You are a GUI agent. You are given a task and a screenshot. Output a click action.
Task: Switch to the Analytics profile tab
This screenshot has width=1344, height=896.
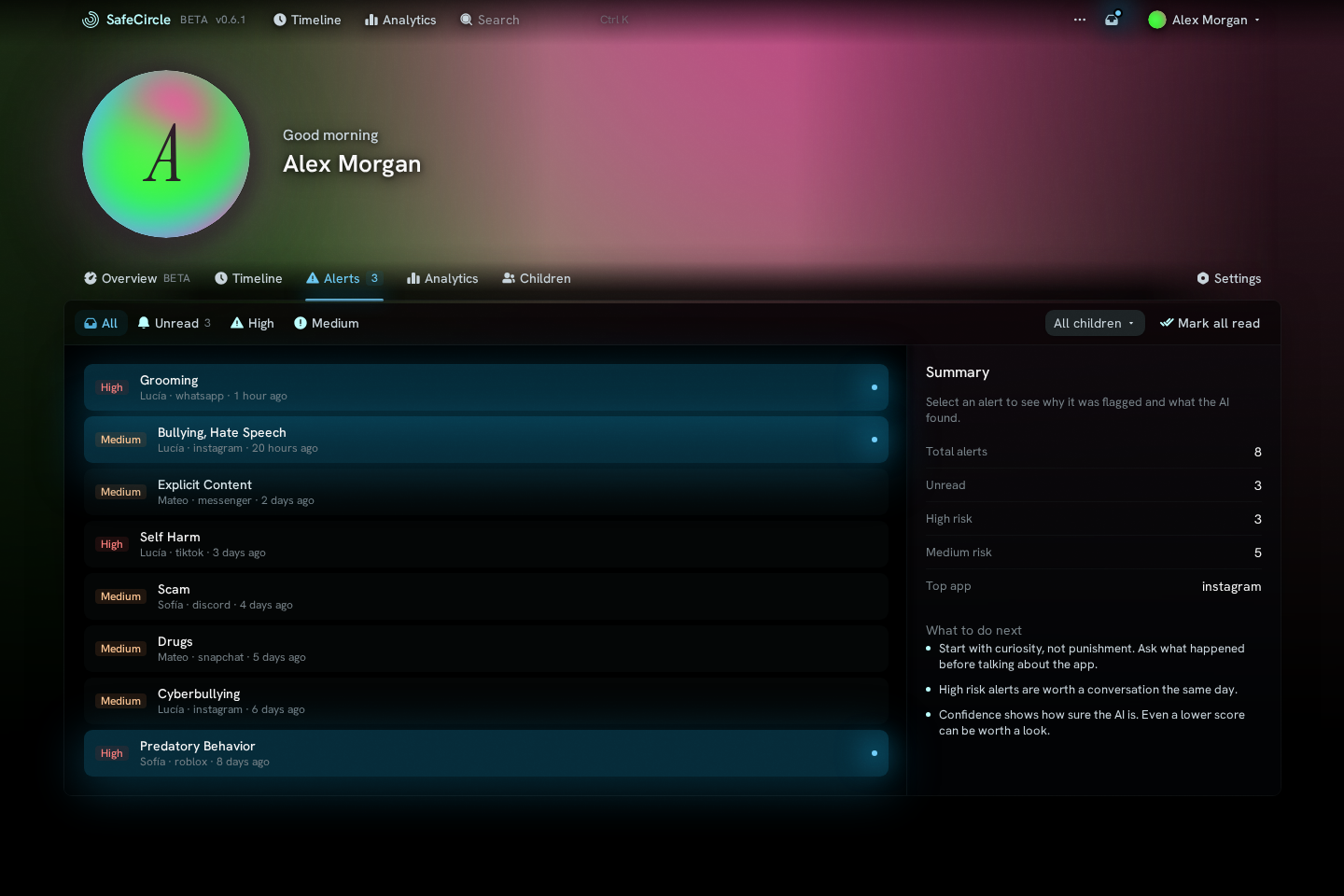tap(442, 278)
